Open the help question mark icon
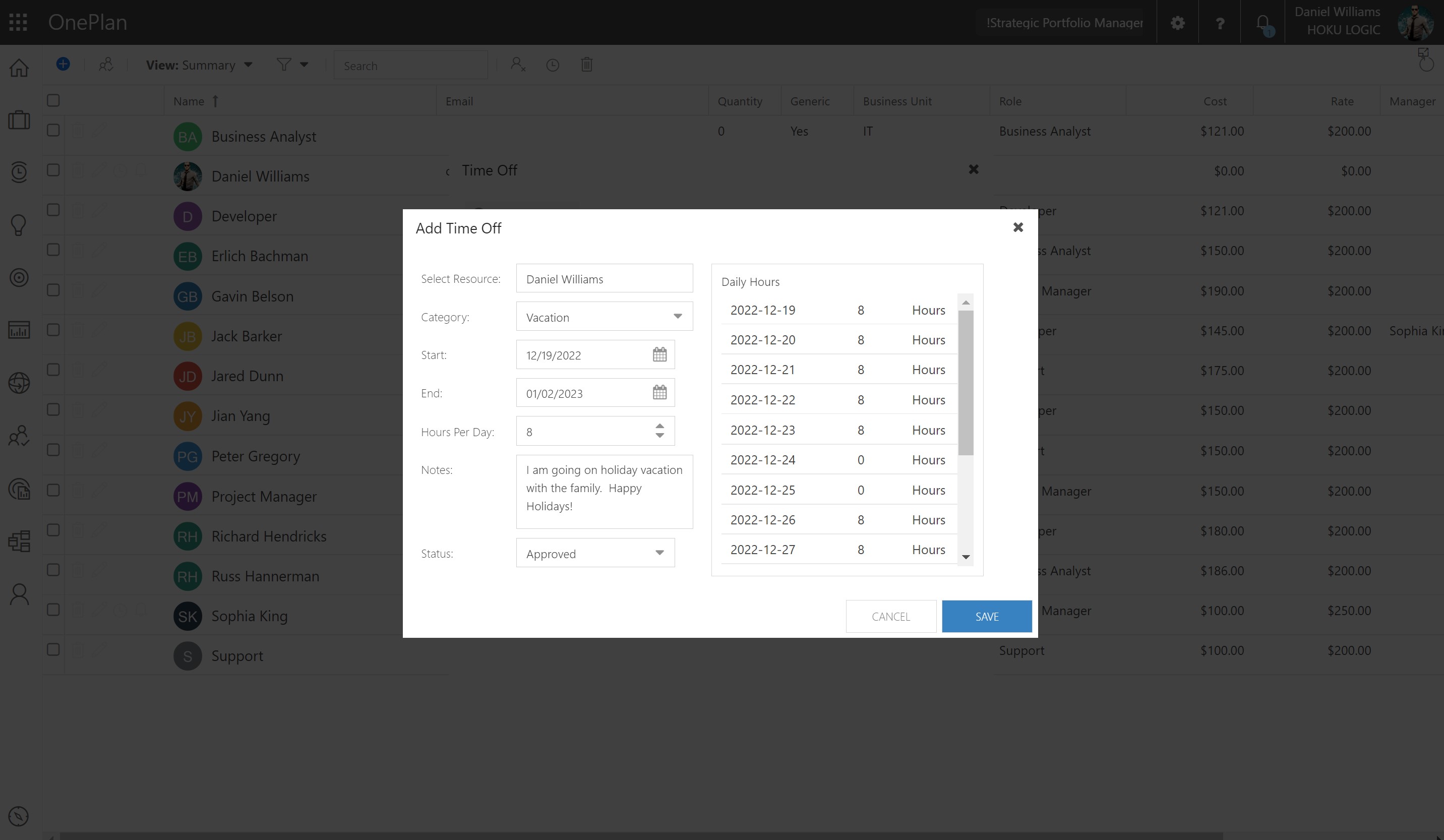This screenshot has height=840, width=1444. [x=1220, y=23]
